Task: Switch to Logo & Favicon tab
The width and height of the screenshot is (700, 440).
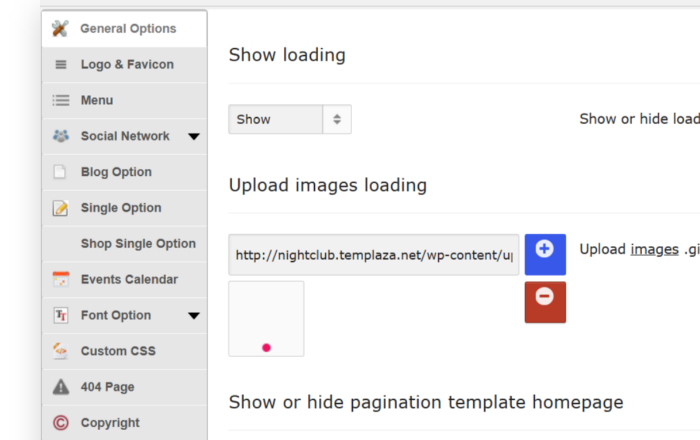Action: (124, 65)
